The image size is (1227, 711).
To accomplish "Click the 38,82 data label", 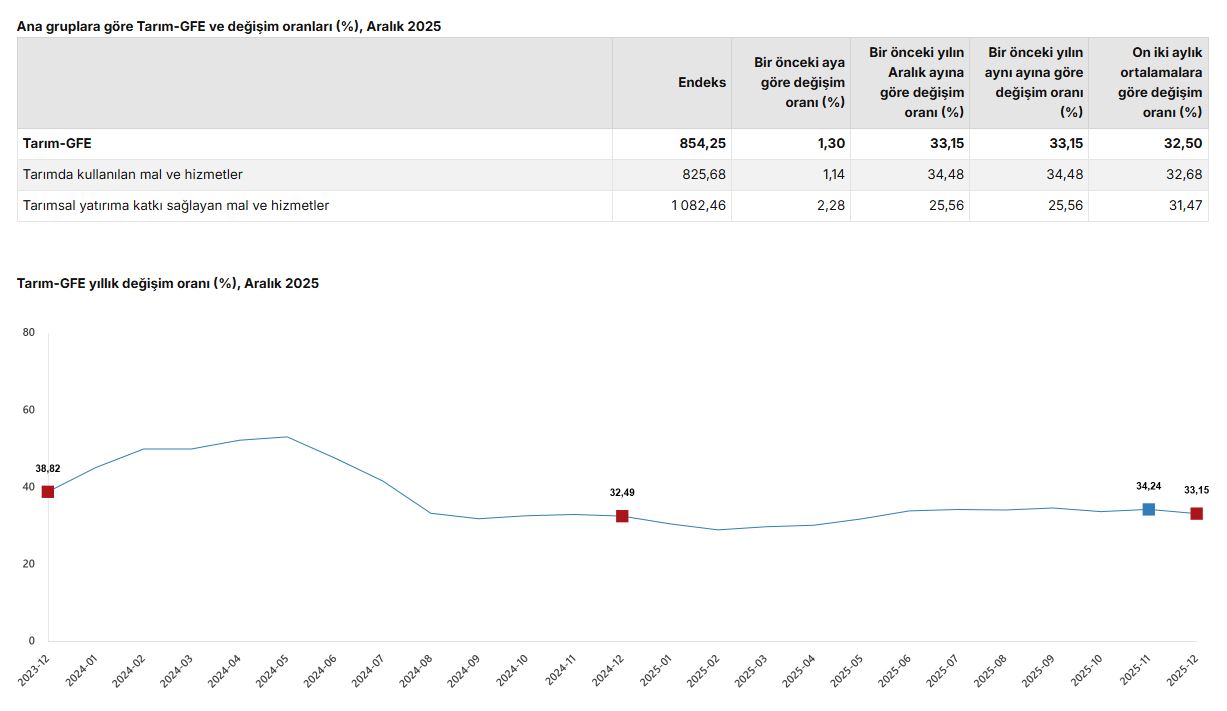I will (x=48, y=468).
